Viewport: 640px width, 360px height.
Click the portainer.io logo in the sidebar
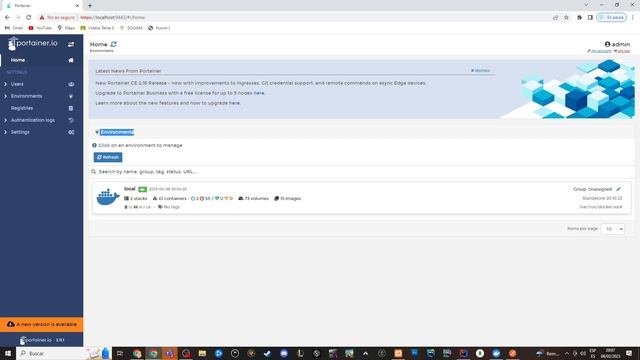[x=33, y=43]
